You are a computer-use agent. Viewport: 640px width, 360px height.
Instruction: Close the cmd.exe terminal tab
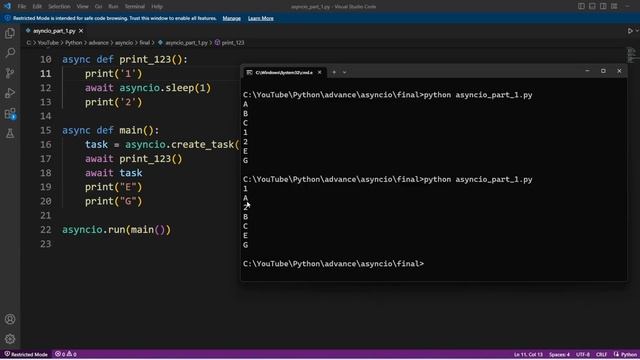coord(320,72)
